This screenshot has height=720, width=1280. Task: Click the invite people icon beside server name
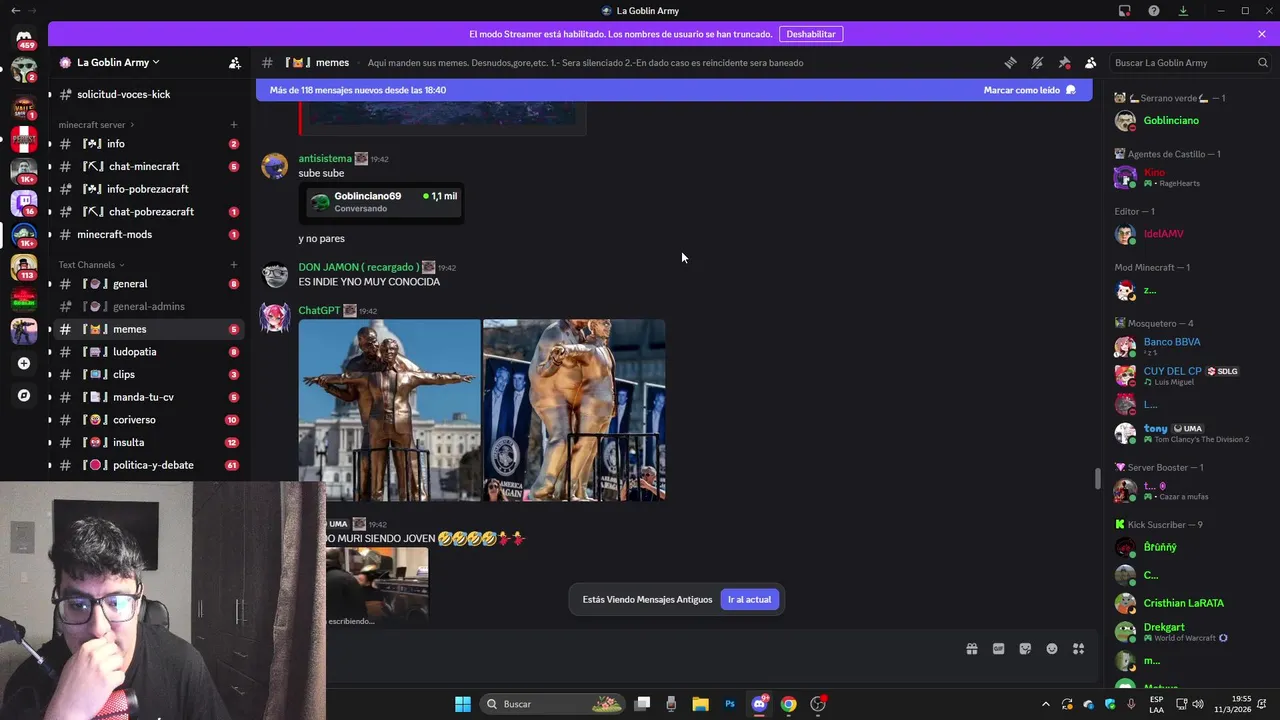pos(235,62)
